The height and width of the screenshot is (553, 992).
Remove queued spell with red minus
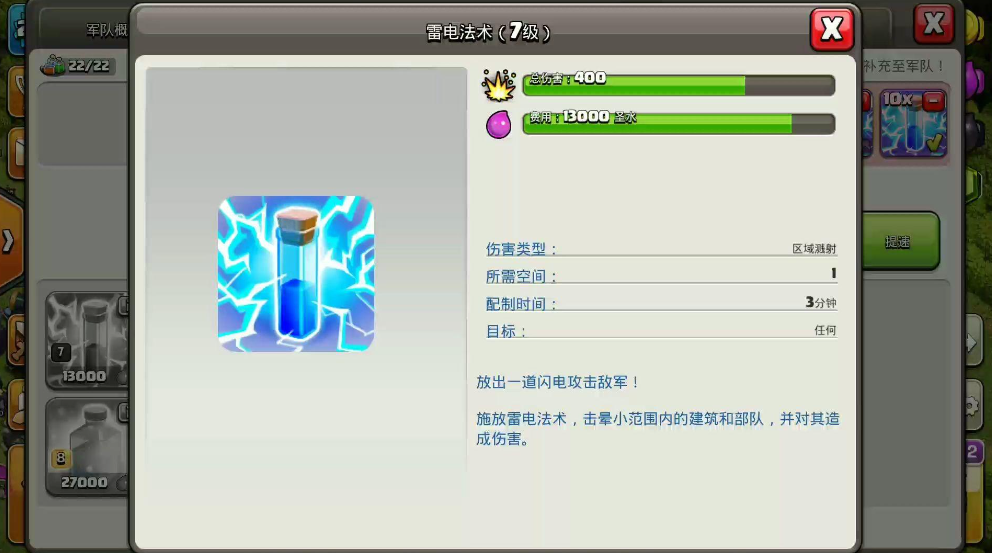(x=933, y=100)
